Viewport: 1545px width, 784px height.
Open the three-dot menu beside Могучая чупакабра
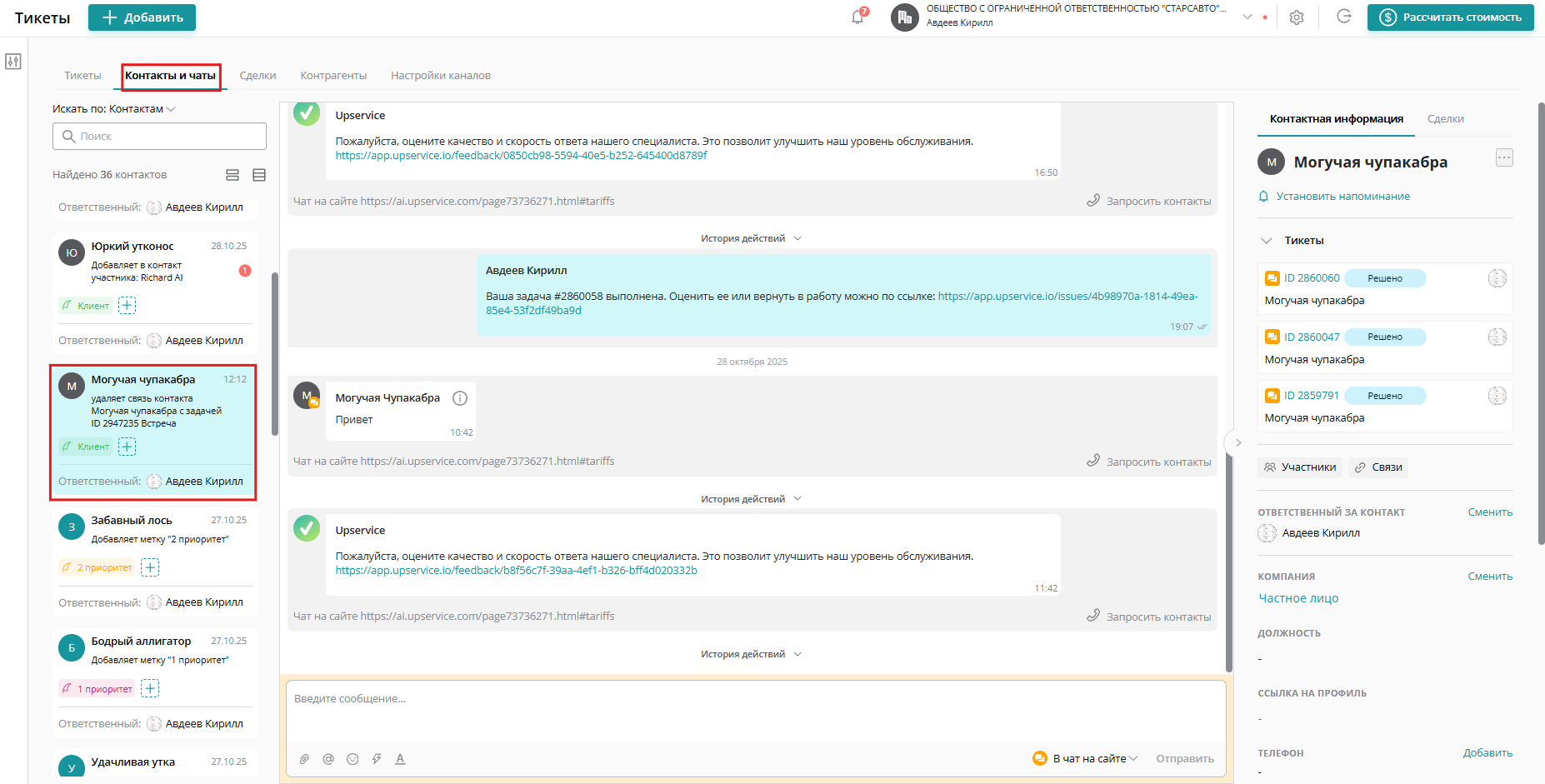tap(1504, 157)
